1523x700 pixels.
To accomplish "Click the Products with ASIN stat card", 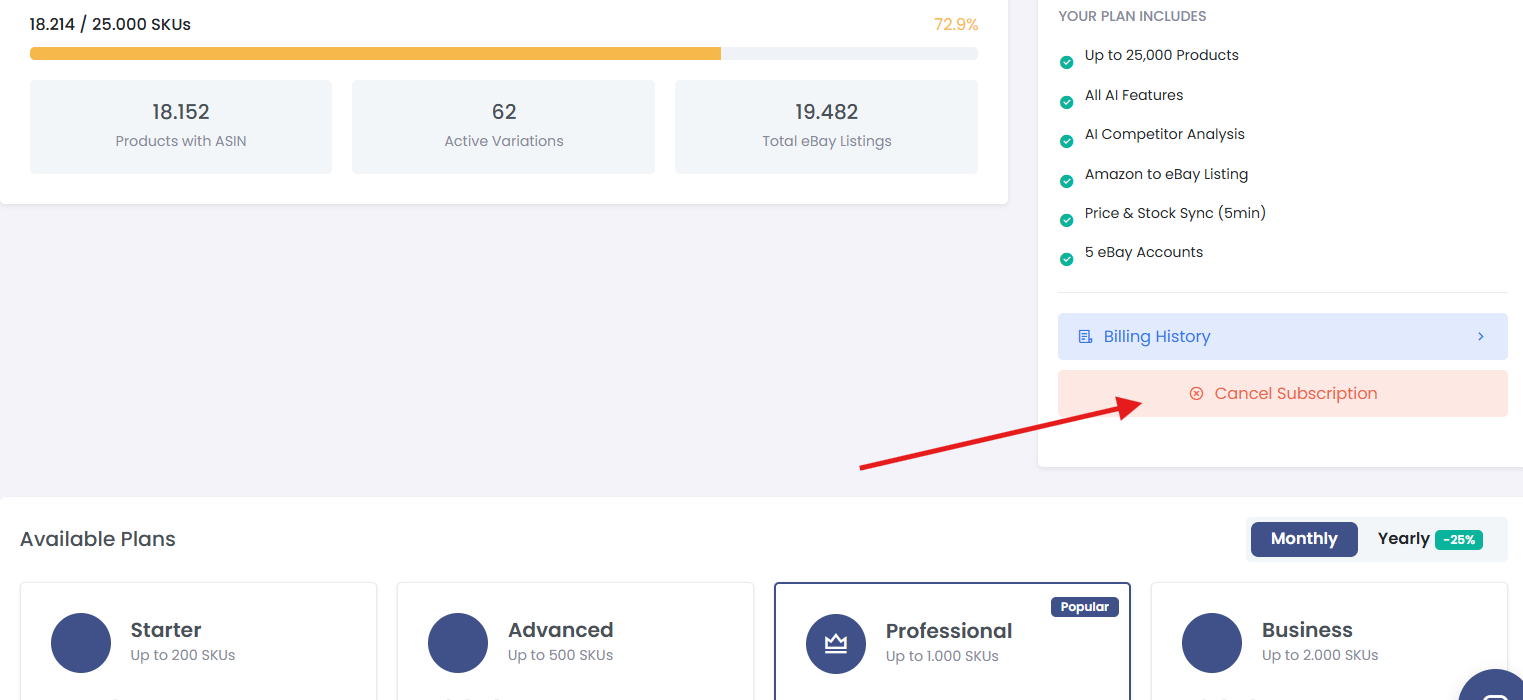I will [181, 127].
